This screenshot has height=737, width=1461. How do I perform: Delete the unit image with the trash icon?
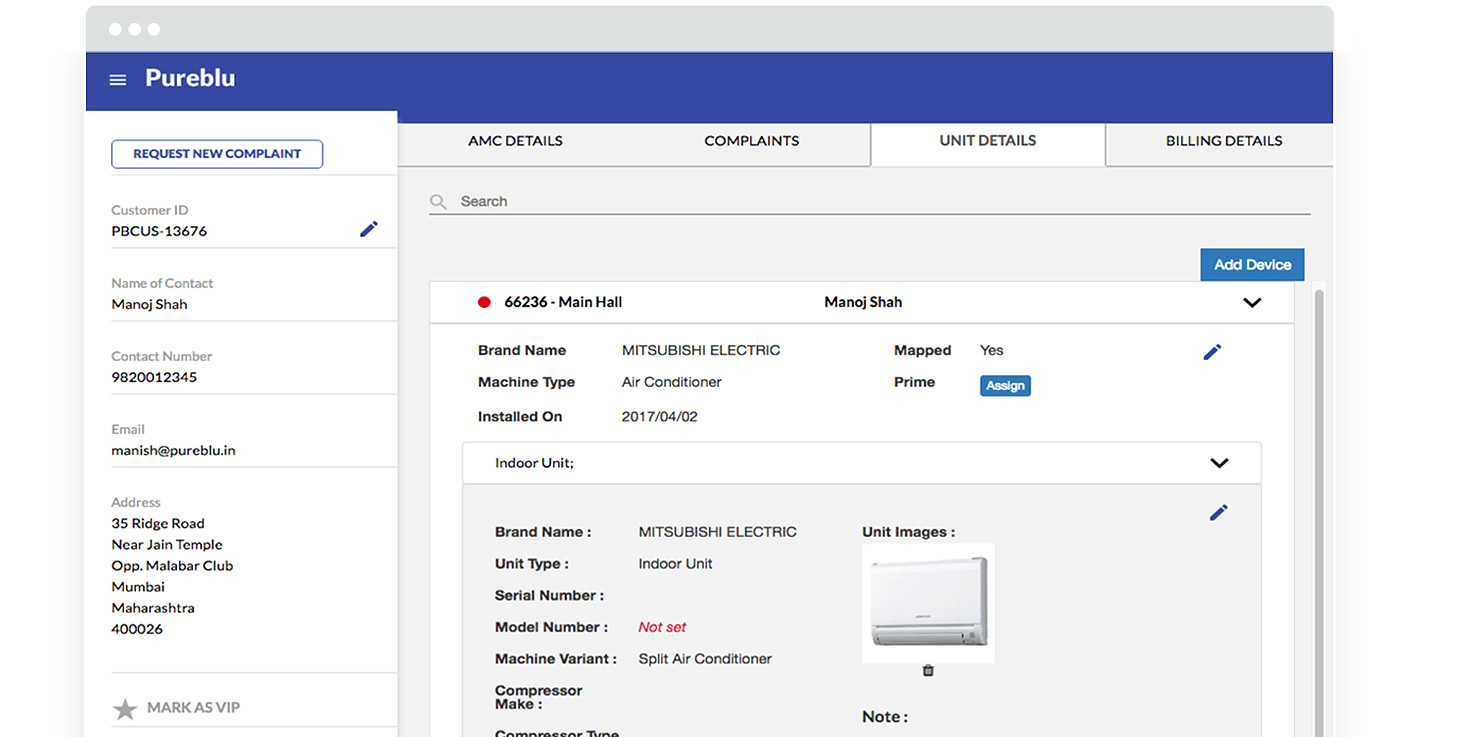click(x=928, y=671)
